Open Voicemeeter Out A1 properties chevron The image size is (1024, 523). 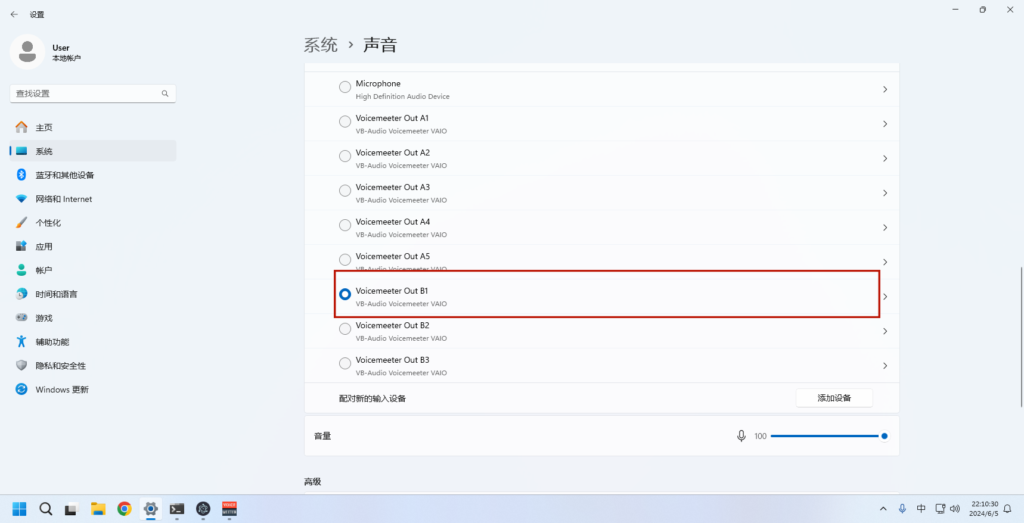pos(885,124)
